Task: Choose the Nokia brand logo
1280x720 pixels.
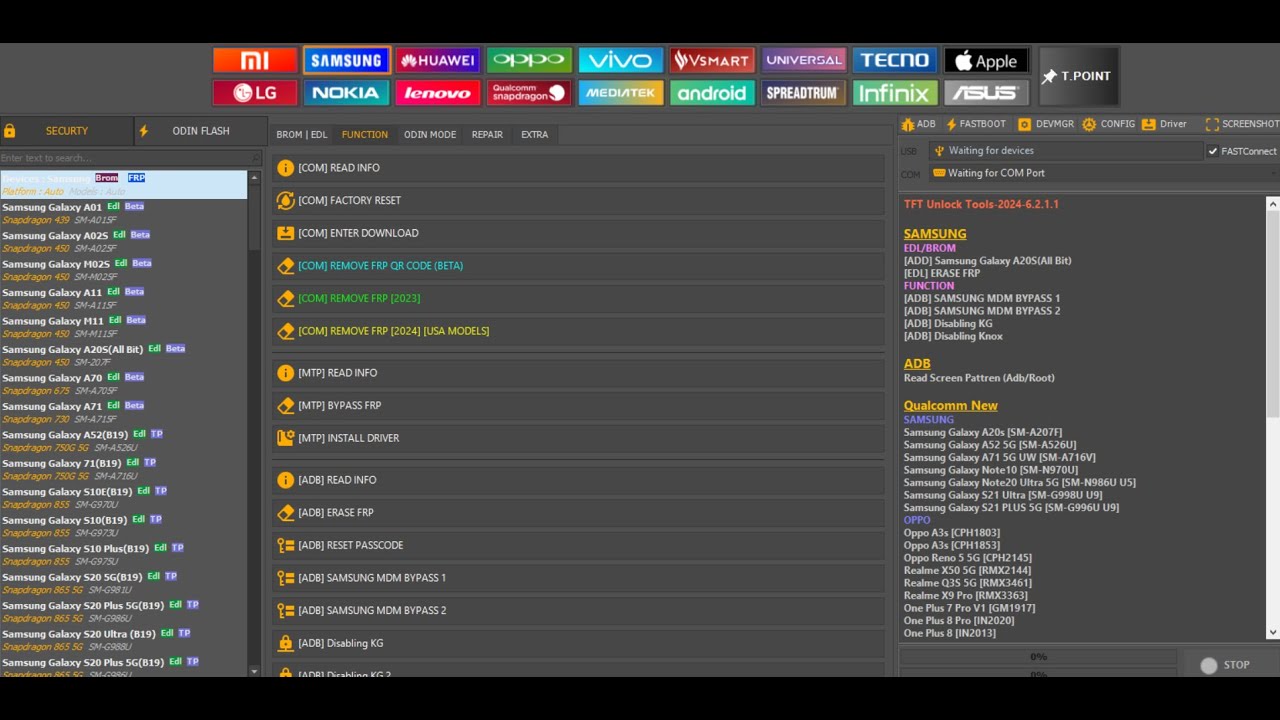Action: [x=346, y=93]
